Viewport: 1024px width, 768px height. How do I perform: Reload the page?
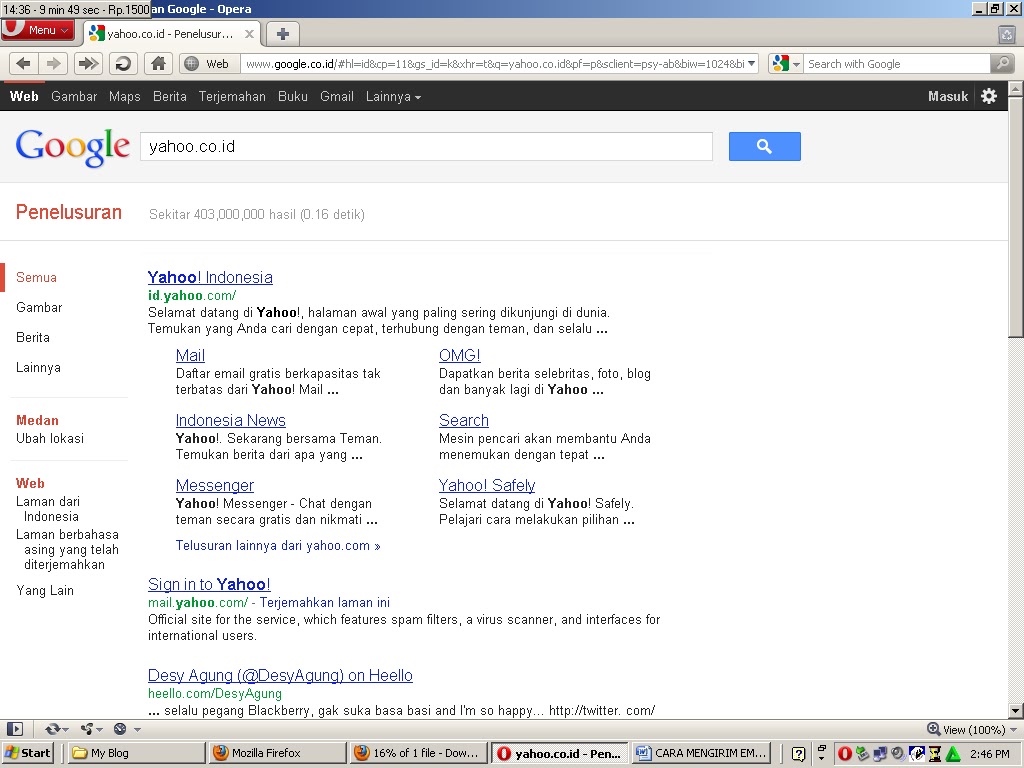click(x=123, y=63)
